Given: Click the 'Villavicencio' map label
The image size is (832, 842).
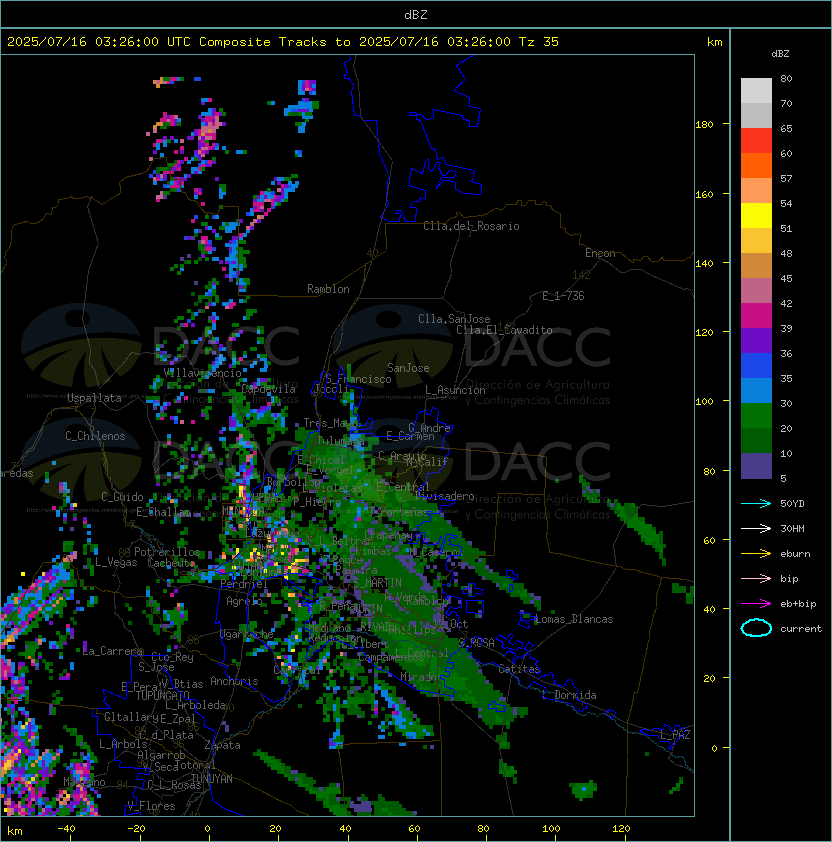Looking at the screenshot, I should pyautogui.click(x=202, y=373).
